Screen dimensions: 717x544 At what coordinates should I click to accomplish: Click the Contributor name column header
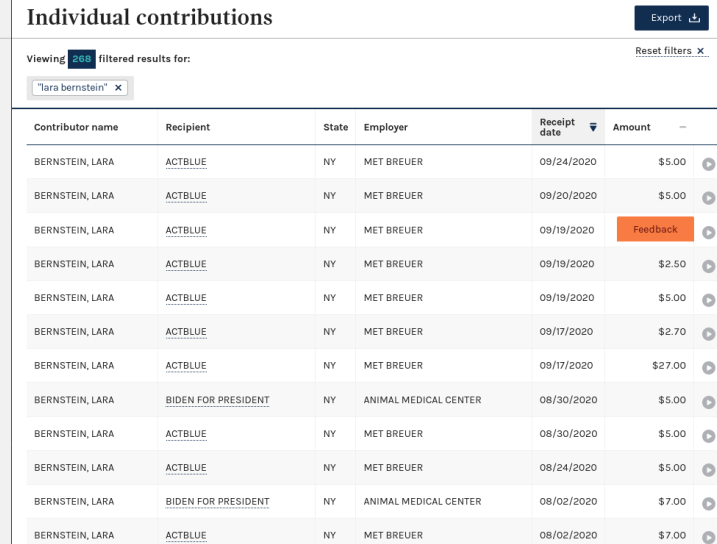76,127
